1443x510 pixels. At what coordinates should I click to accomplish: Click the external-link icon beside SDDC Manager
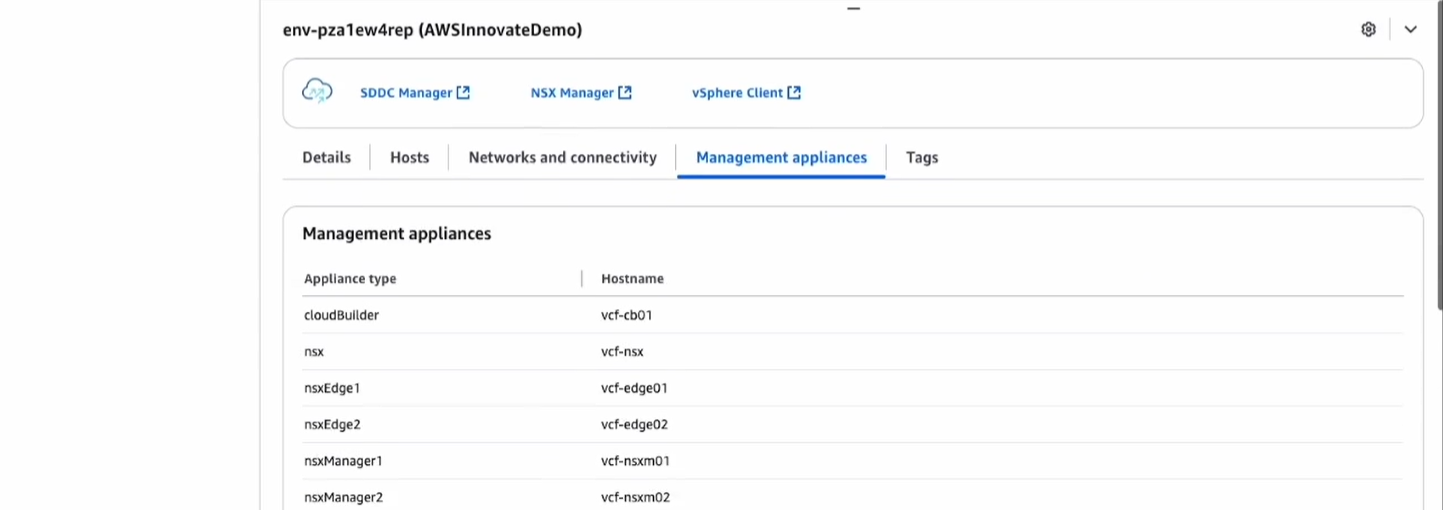(463, 92)
